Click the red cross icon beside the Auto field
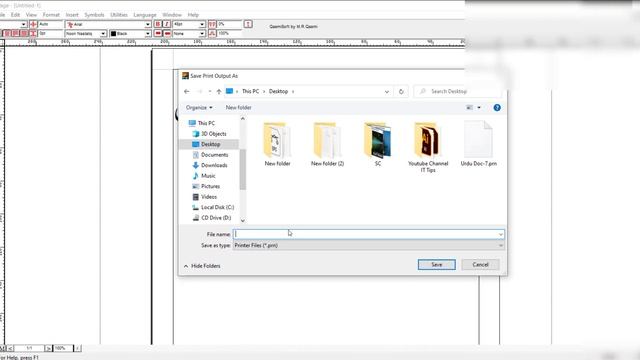 point(33,24)
